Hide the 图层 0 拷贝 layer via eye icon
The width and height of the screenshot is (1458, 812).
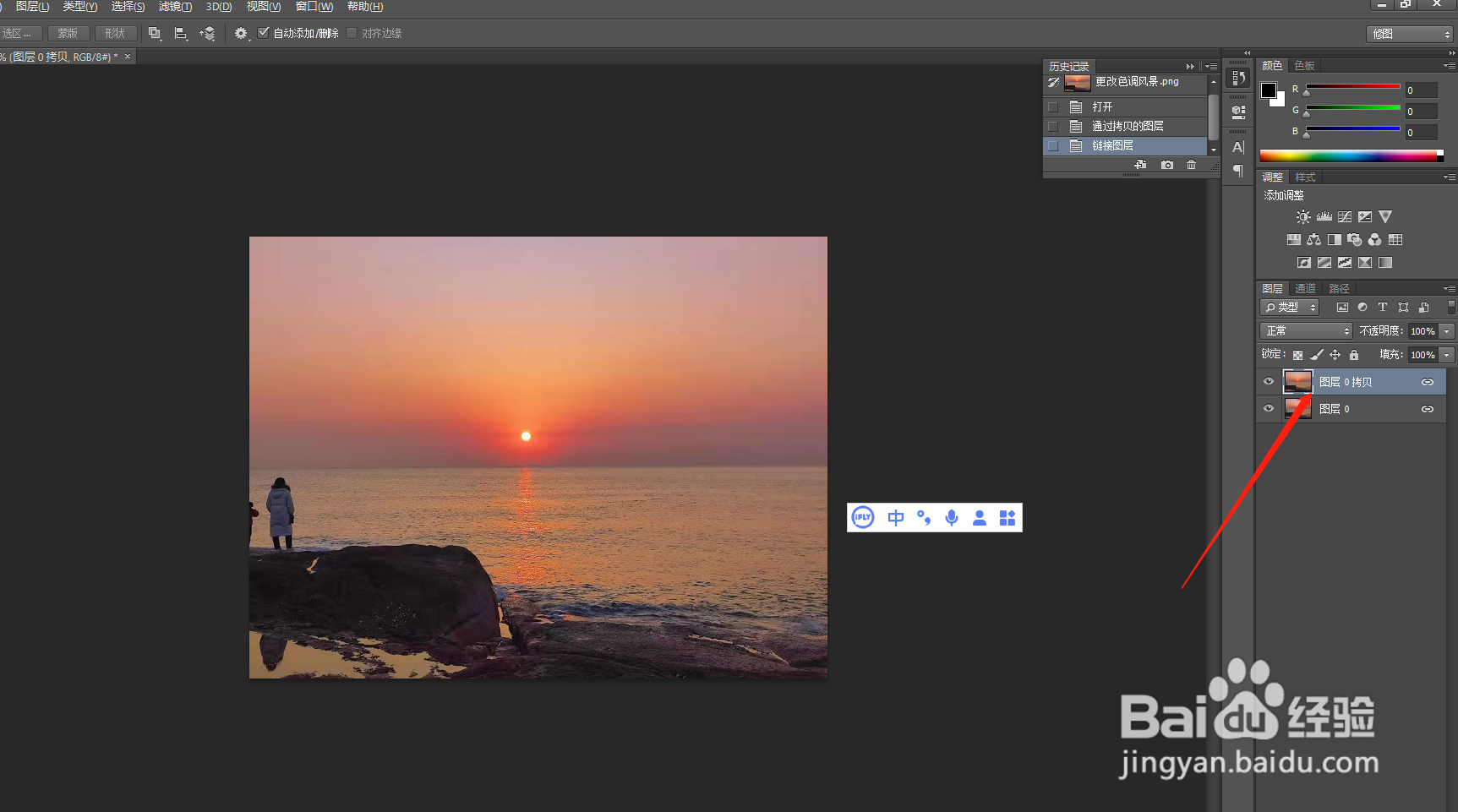point(1269,382)
